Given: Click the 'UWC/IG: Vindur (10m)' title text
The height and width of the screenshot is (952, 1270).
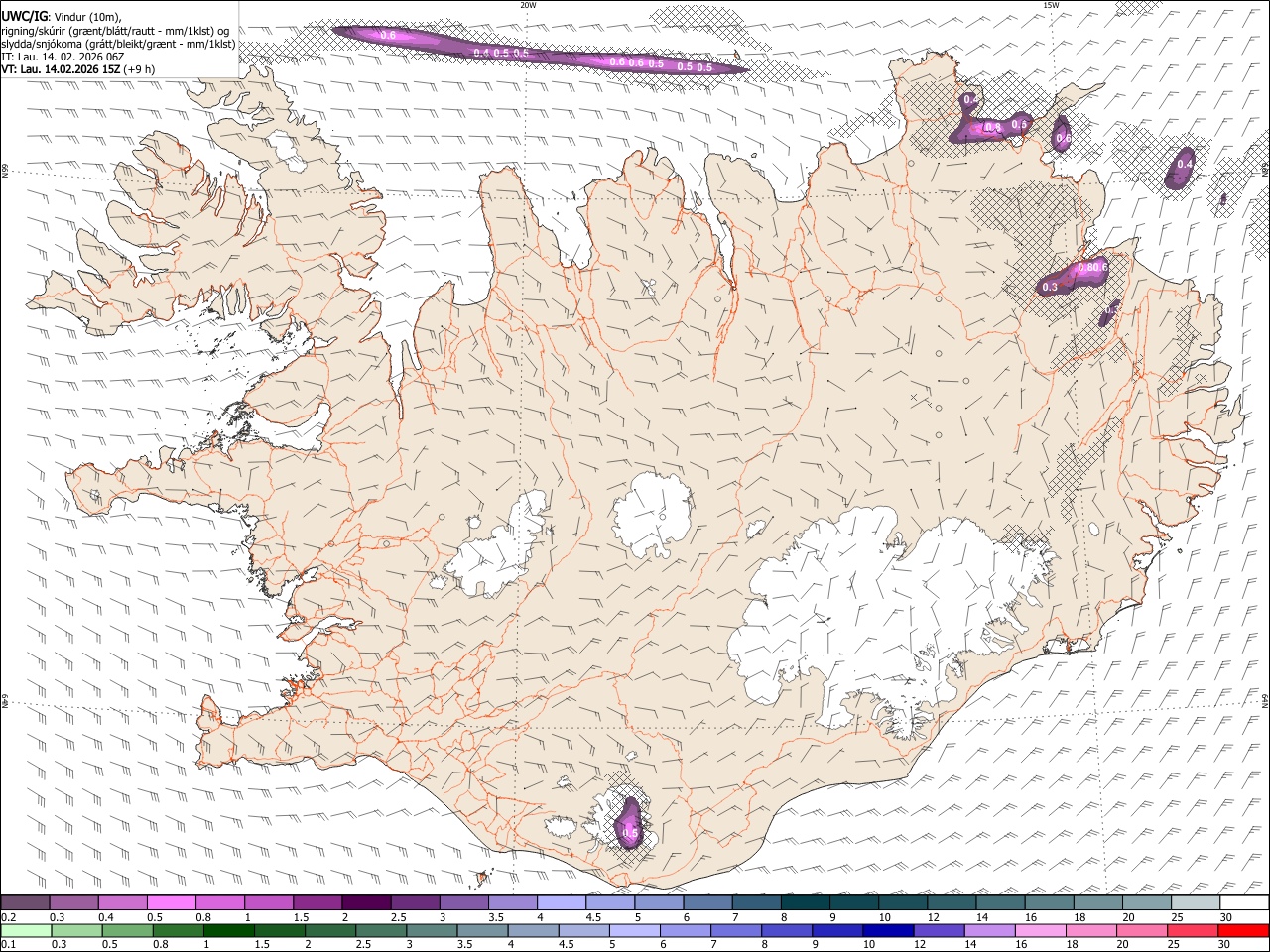Looking at the screenshot, I should click(61, 17).
